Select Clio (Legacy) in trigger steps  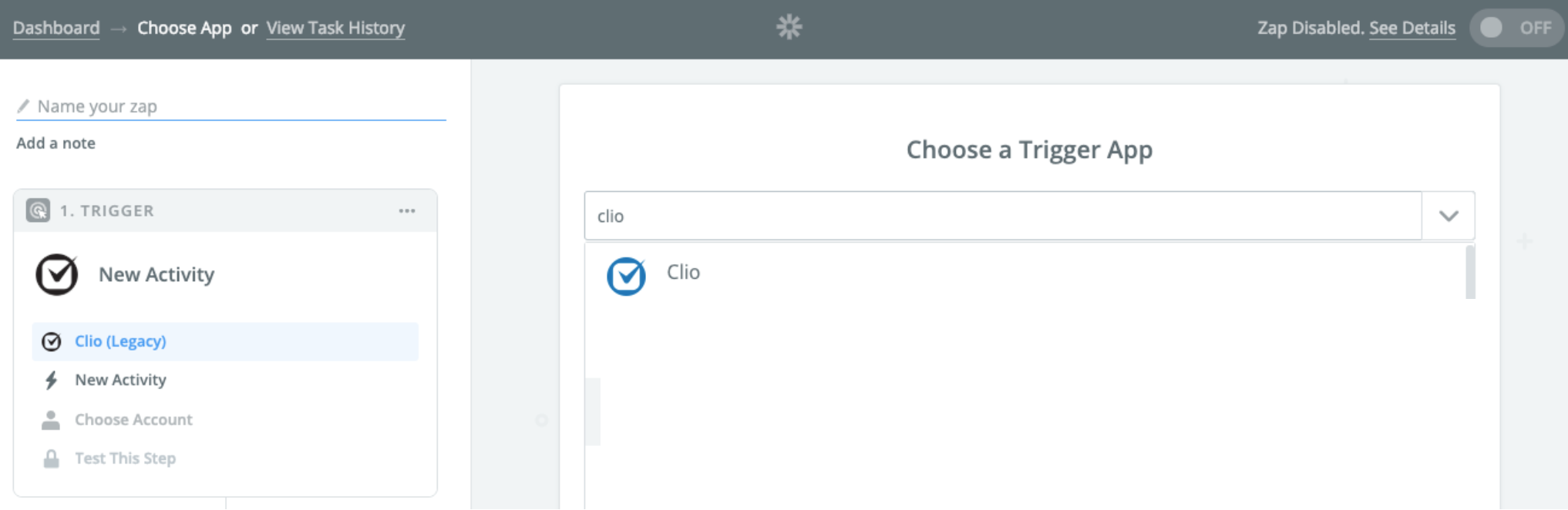pos(120,341)
